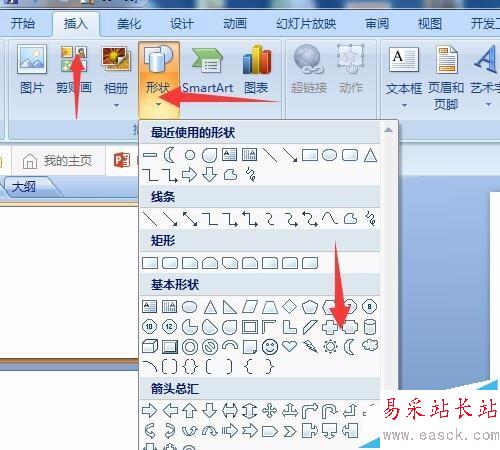Select the cloud shape
This screenshot has width=500, height=450.
click(370, 345)
